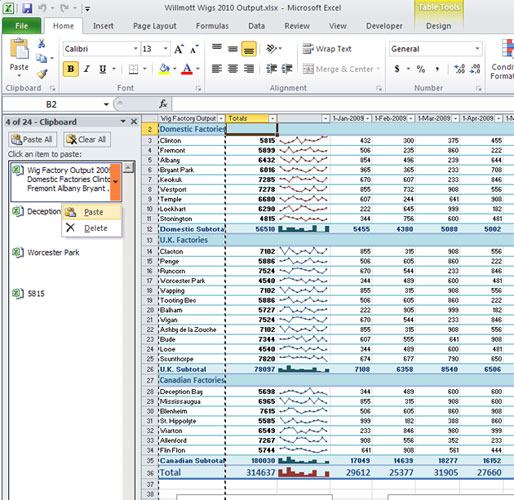
Task: Open the File tab
Action: coord(22,26)
